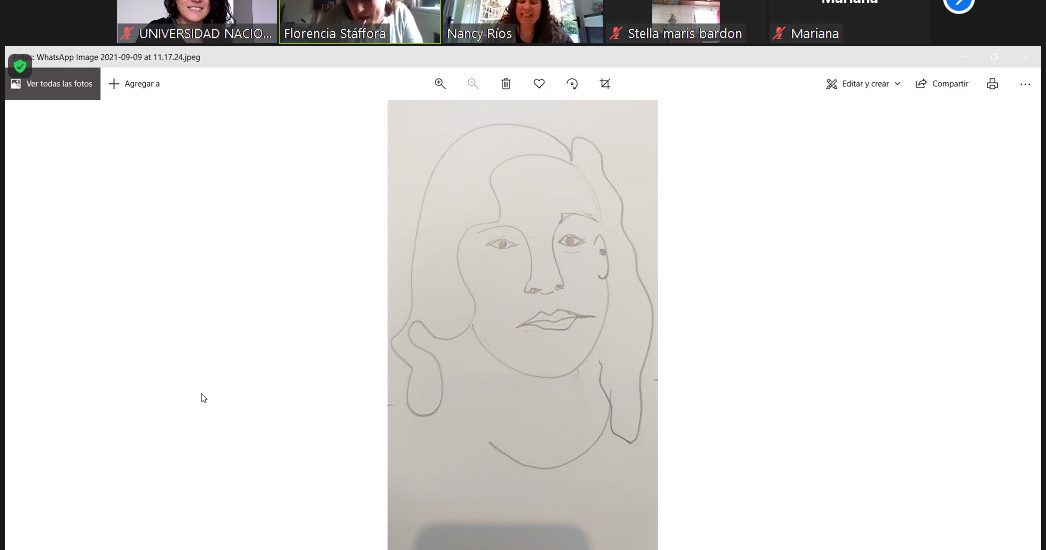Click Stella maris bardon's muted mic icon
This screenshot has width=1046, height=550.
point(616,34)
